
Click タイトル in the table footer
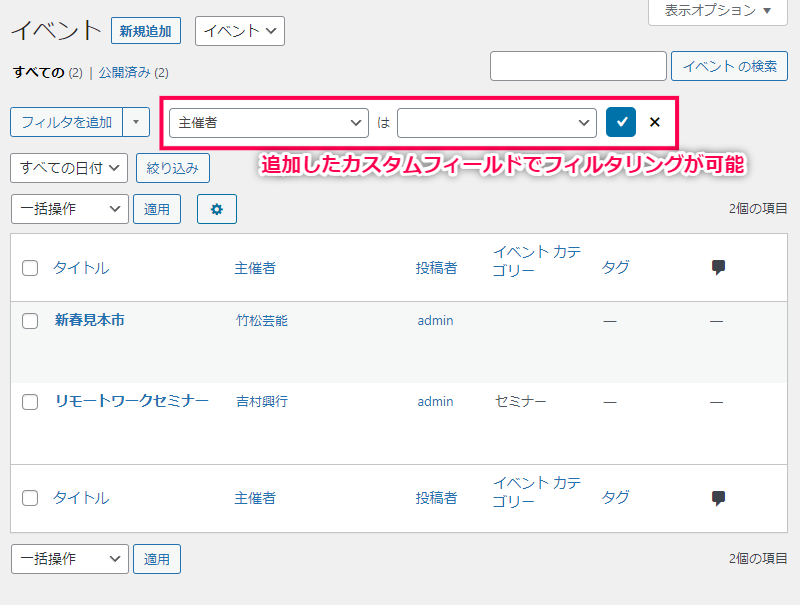pyautogui.click(x=81, y=498)
